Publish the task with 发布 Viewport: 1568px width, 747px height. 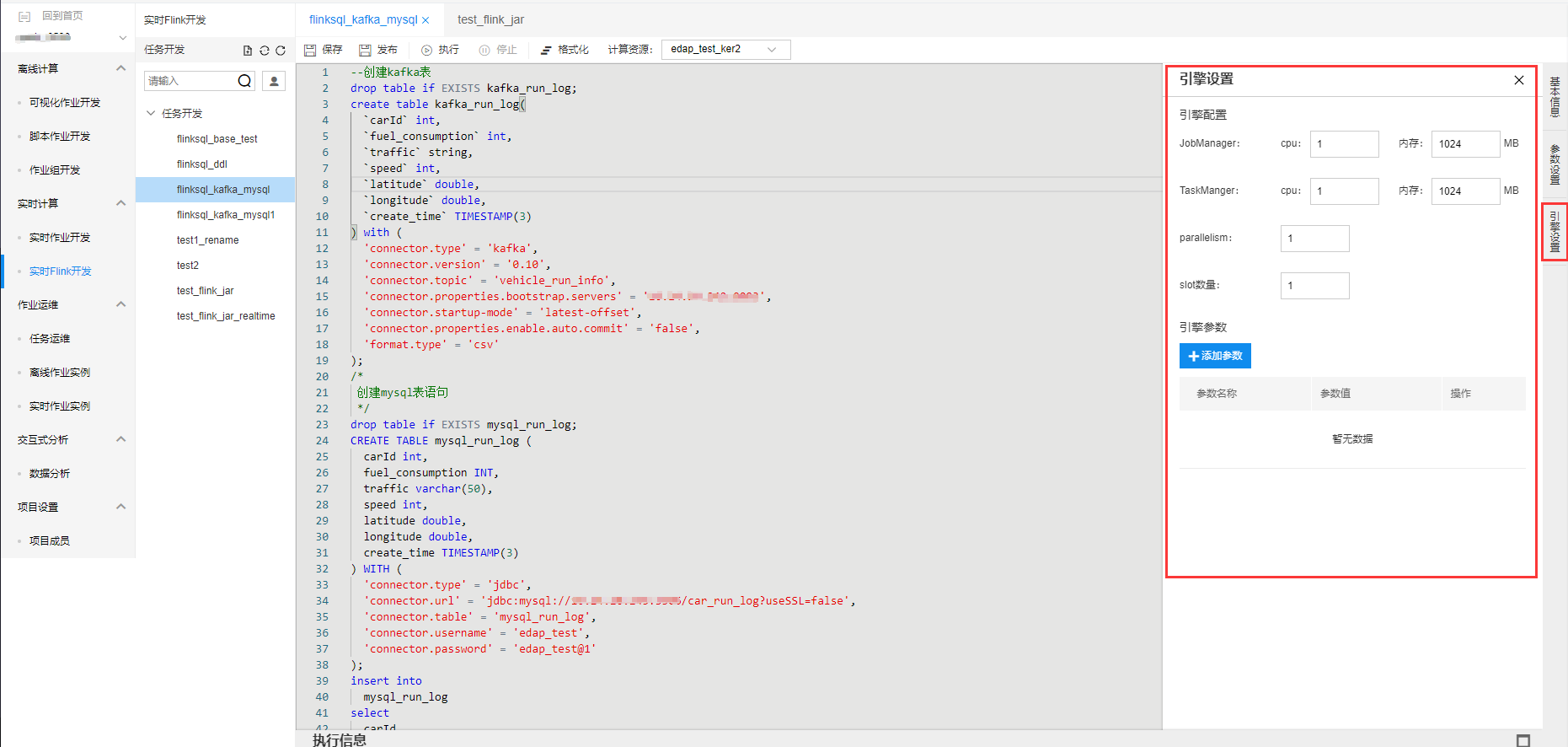[x=378, y=50]
